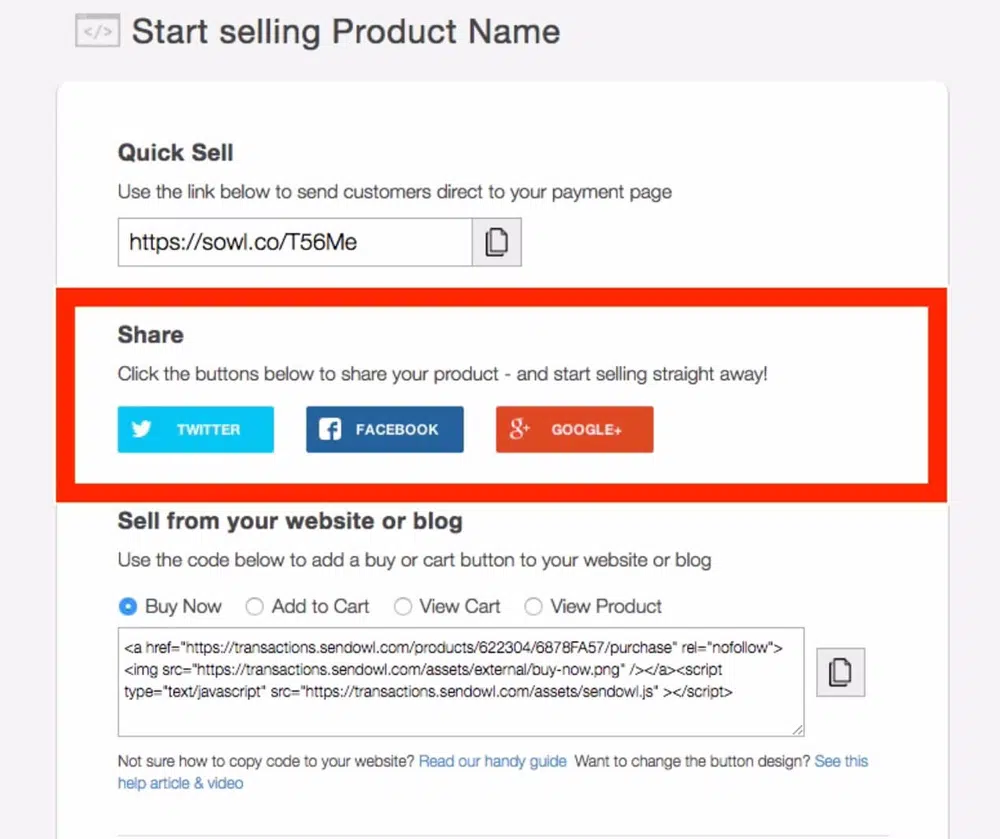Share product on Facebook button

[385, 429]
